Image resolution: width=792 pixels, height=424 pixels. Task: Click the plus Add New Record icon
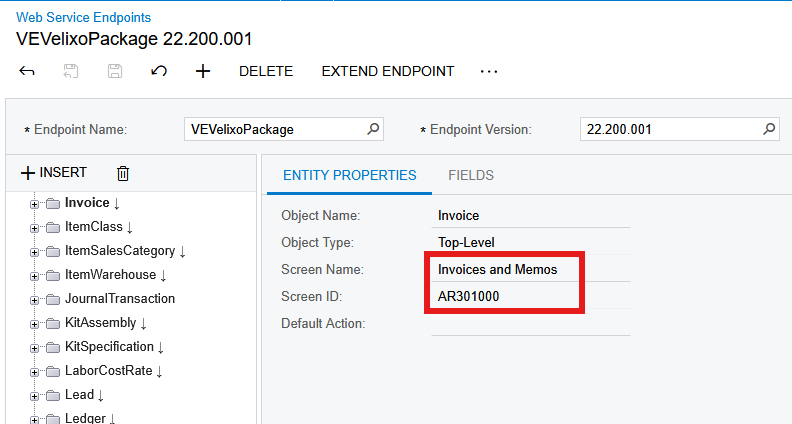tap(203, 71)
